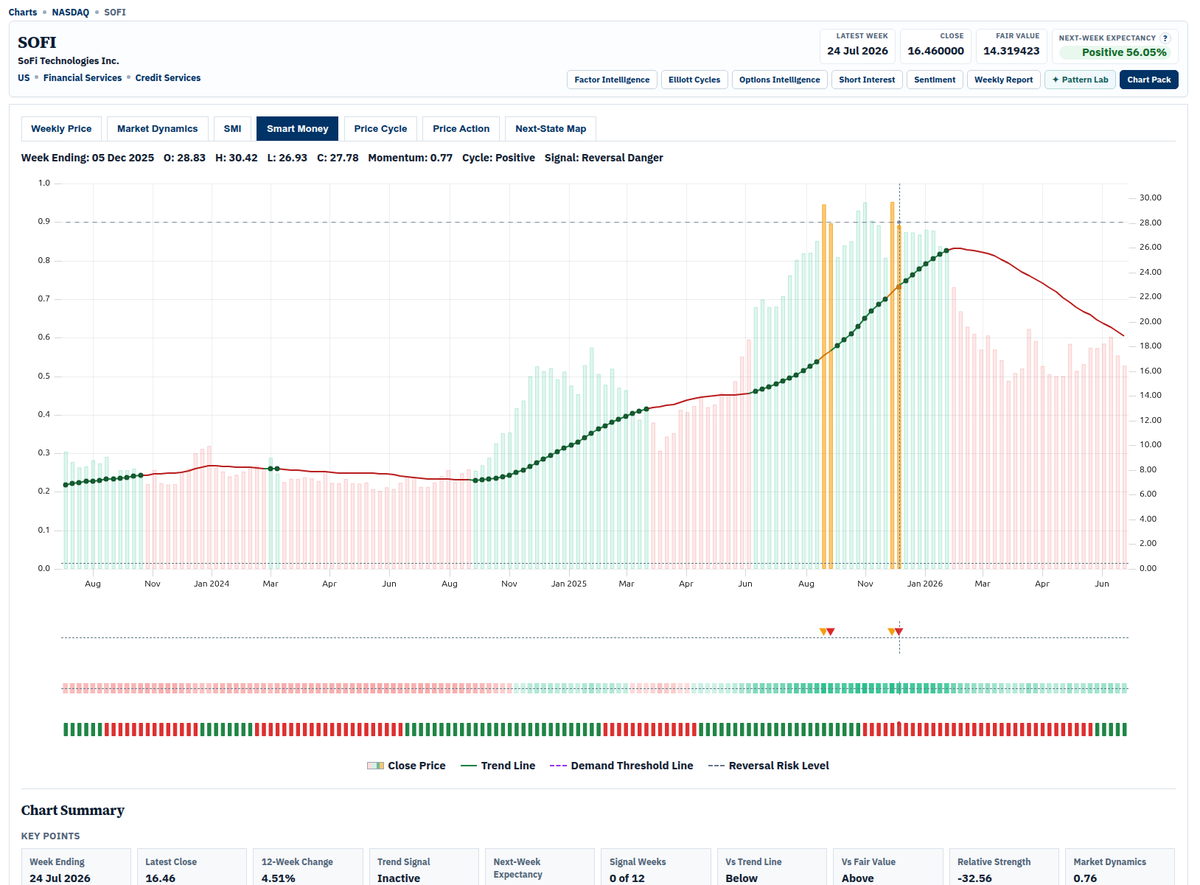Click the Positive 56.05% expectancy badge
The image size is (1200, 885).
pos(1115,52)
